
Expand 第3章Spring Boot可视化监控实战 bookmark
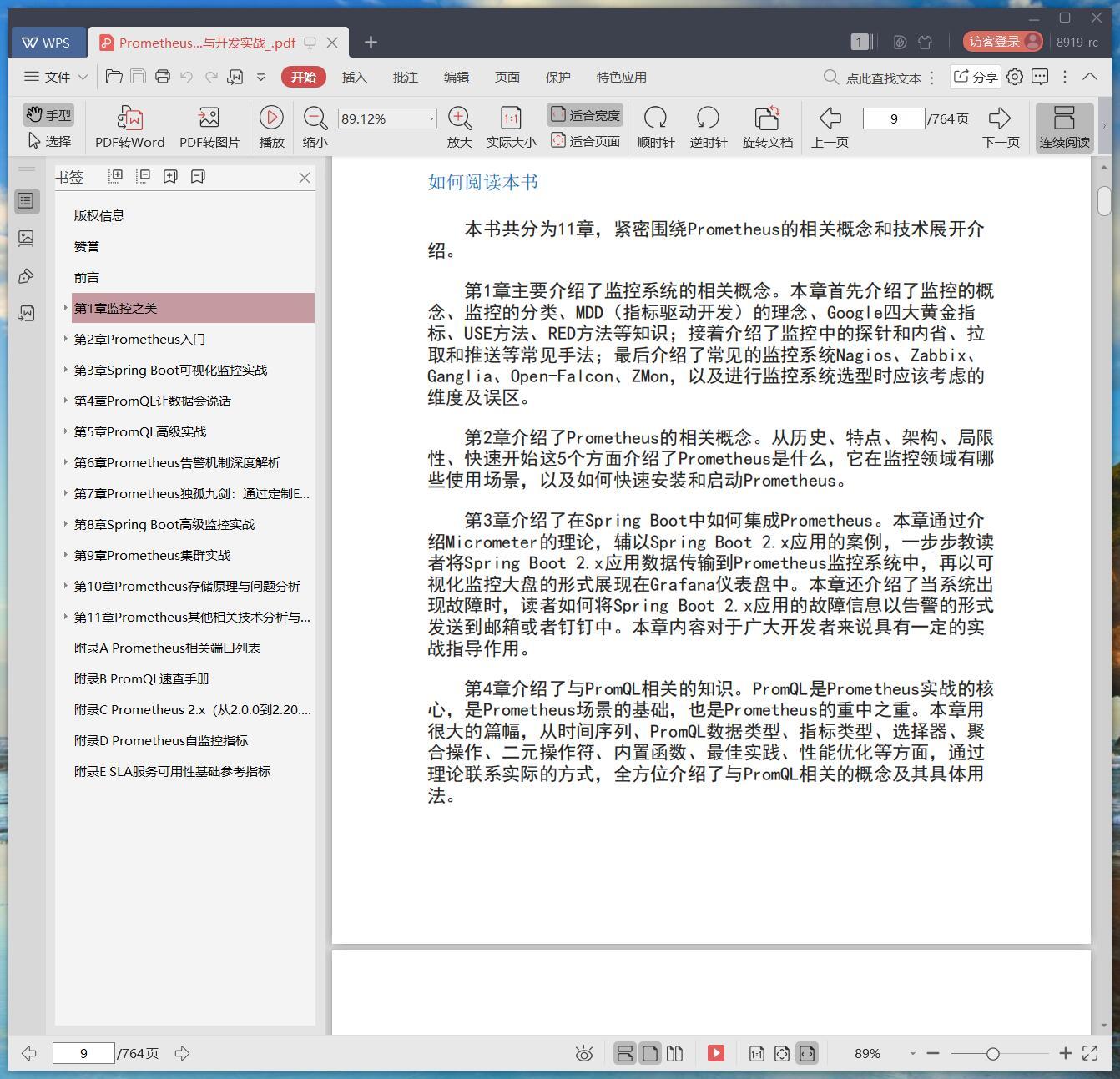(65, 370)
